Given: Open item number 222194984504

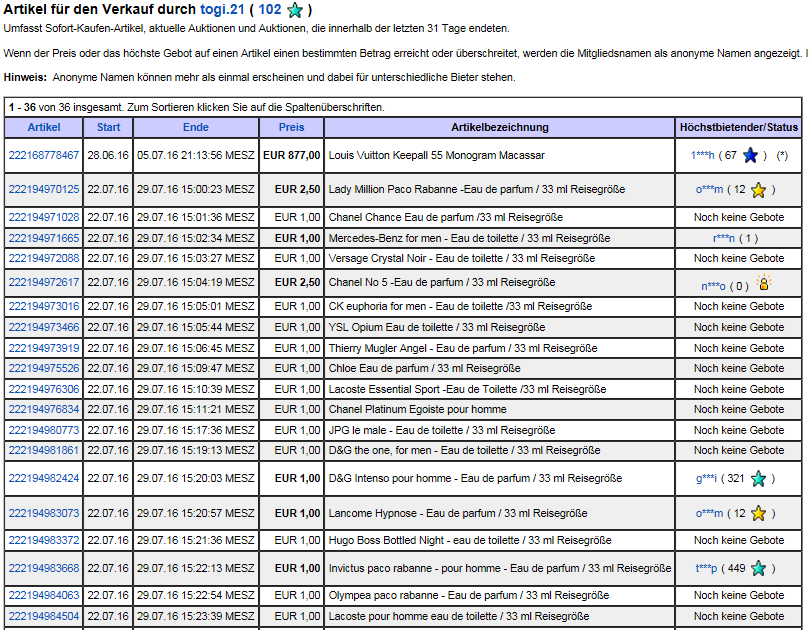Looking at the screenshot, I should pos(44,616).
